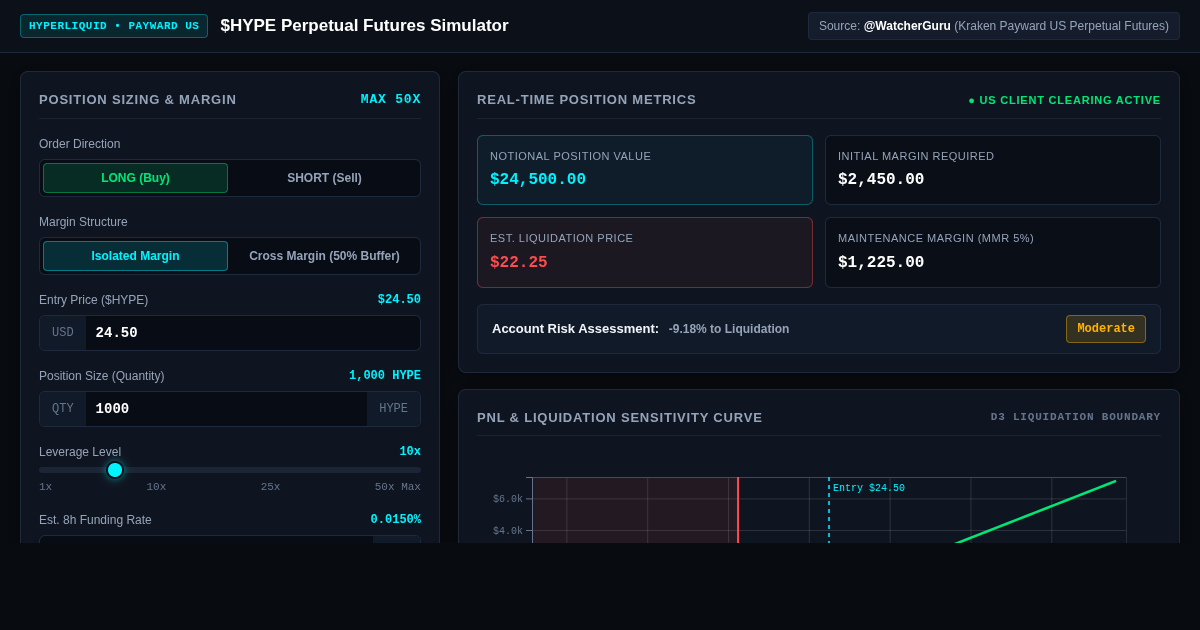Click the Leverage Level slider handle
This screenshot has height=630, width=1200.
click(x=115, y=470)
